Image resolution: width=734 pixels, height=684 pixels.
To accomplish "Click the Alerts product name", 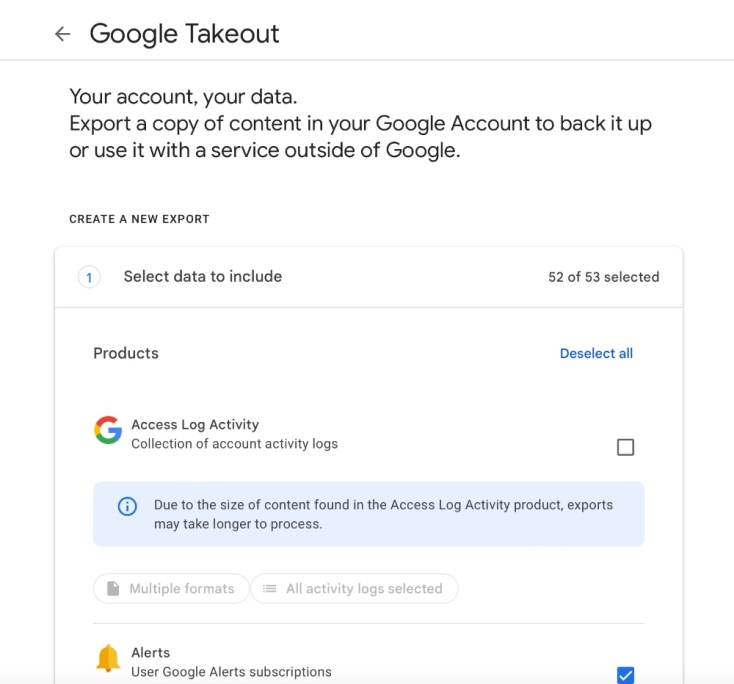I will tap(151, 653).
